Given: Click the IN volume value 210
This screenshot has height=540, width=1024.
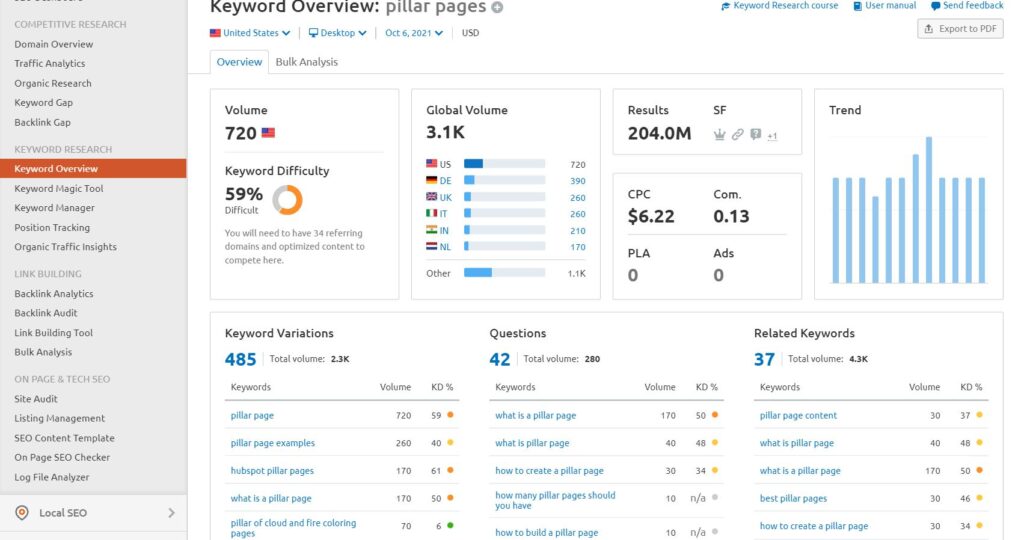Looking at the screenshot, I should coord(577,231).
